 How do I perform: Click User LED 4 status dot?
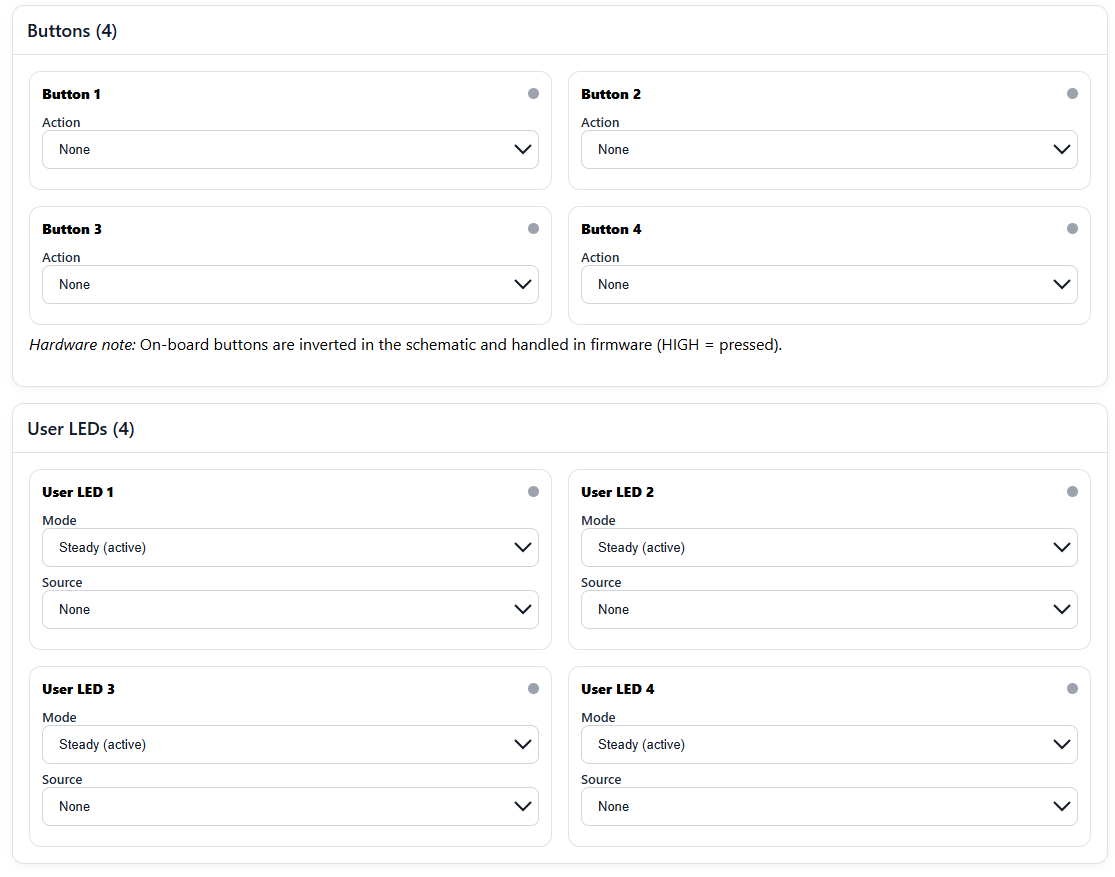[x=1072, y=689]
